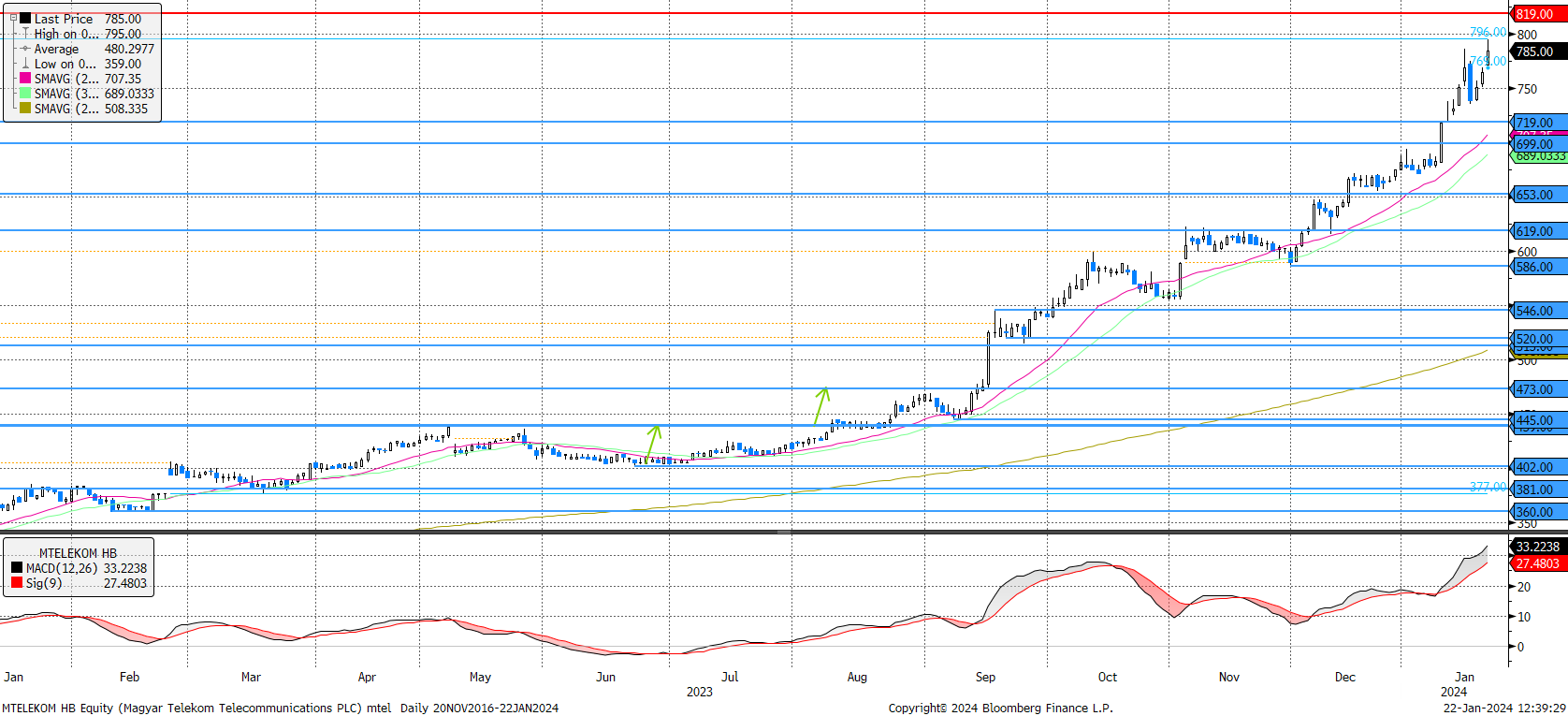This screenshot has width=1568, height=716.
Task: Click the 2023 year label on axis
Action: tap(700, 692)
